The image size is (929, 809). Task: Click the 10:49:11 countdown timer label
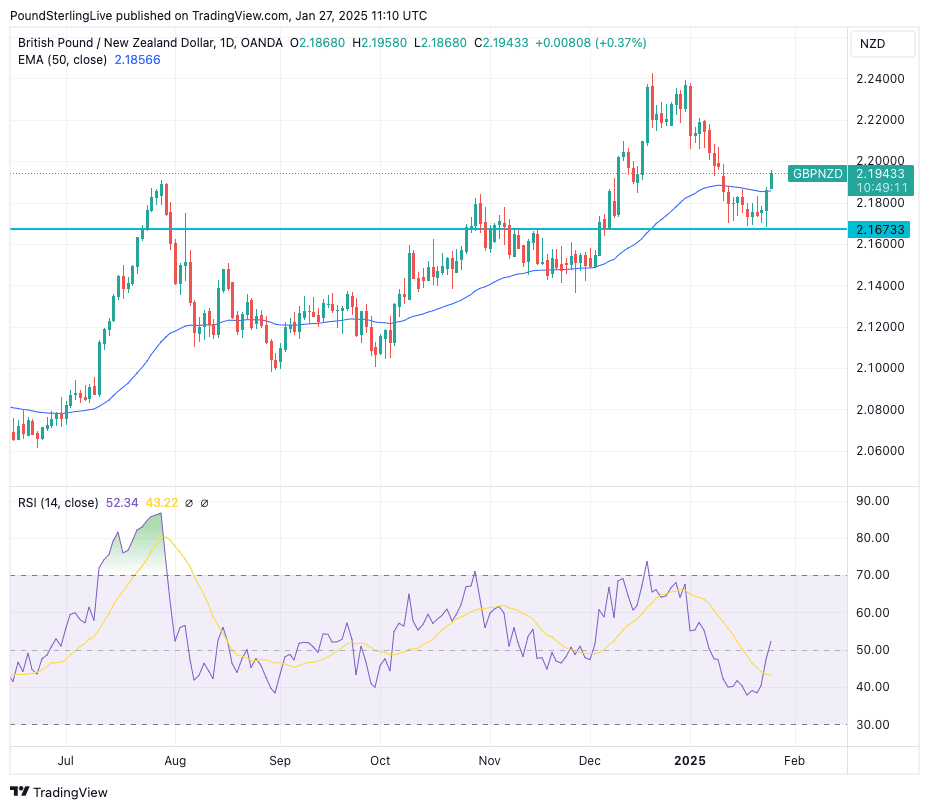(x=881, y=188)
